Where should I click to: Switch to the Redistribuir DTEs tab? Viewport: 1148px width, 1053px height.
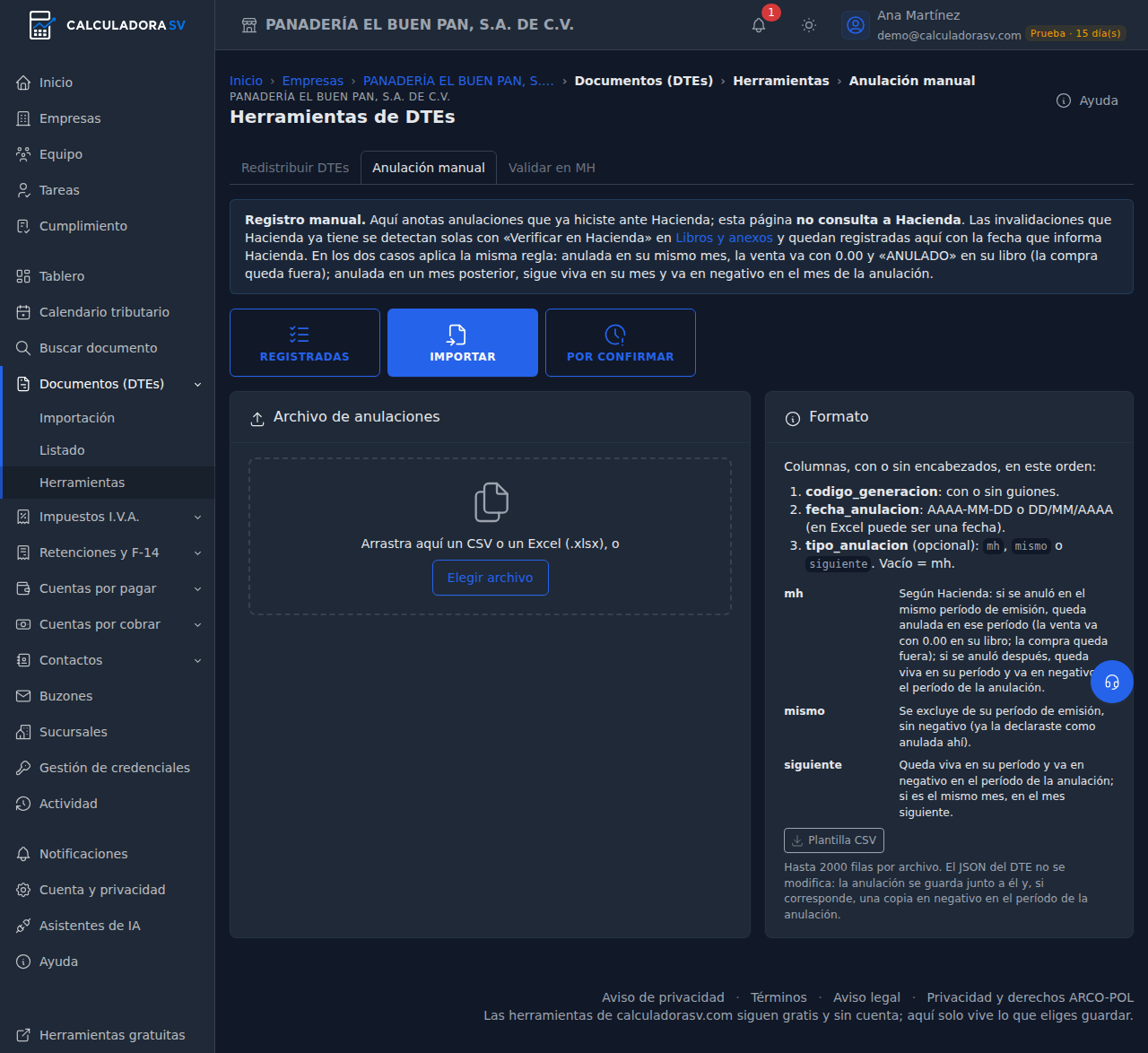(295, 168)
